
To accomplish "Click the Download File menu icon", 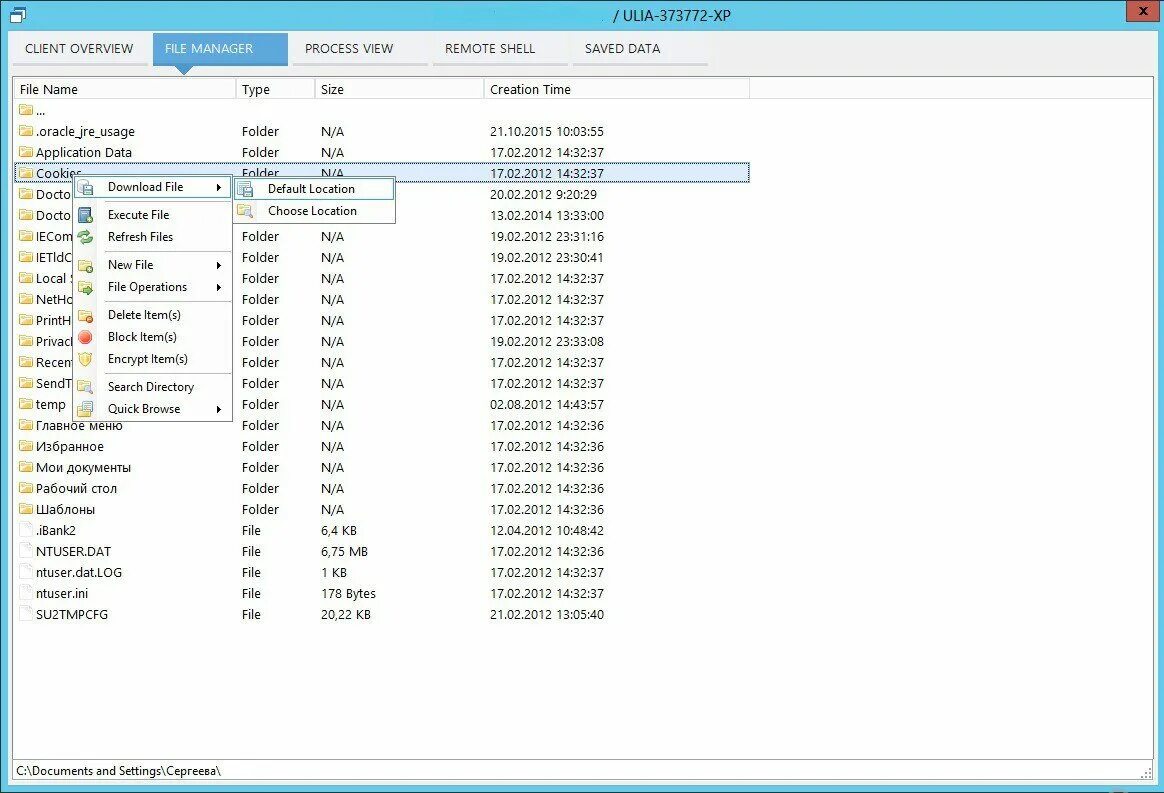I will pos(85,187).
